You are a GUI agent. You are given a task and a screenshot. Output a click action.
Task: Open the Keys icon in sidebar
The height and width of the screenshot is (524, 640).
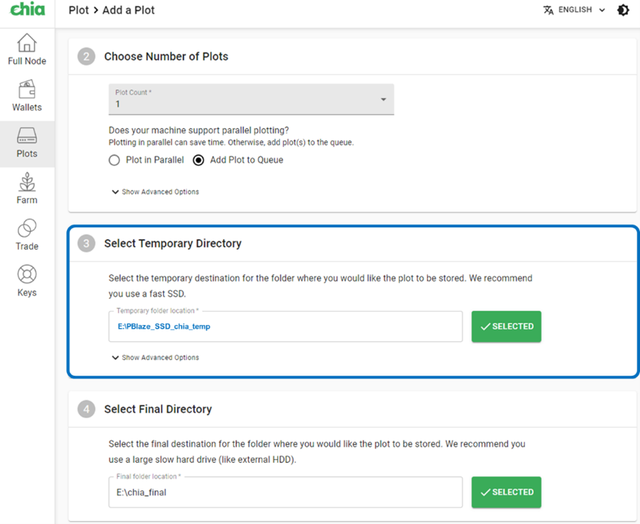pos(27,274)
